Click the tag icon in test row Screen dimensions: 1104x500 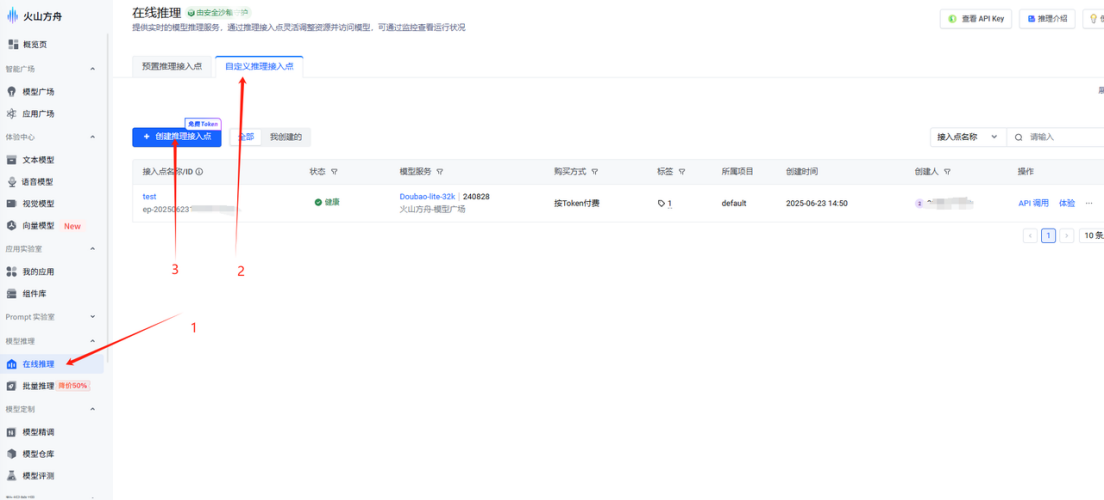661,203
